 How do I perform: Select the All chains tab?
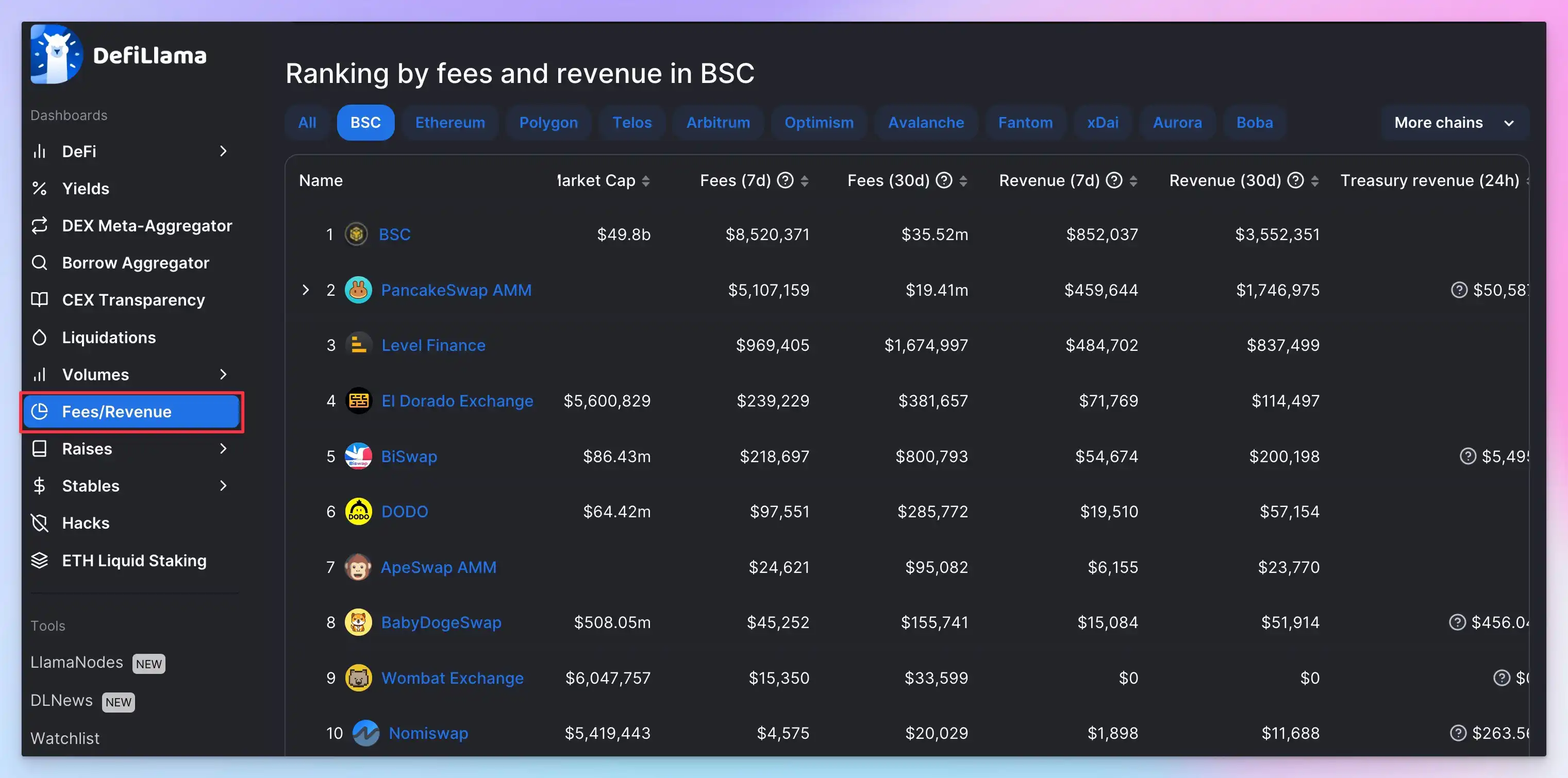pos(307,122)
